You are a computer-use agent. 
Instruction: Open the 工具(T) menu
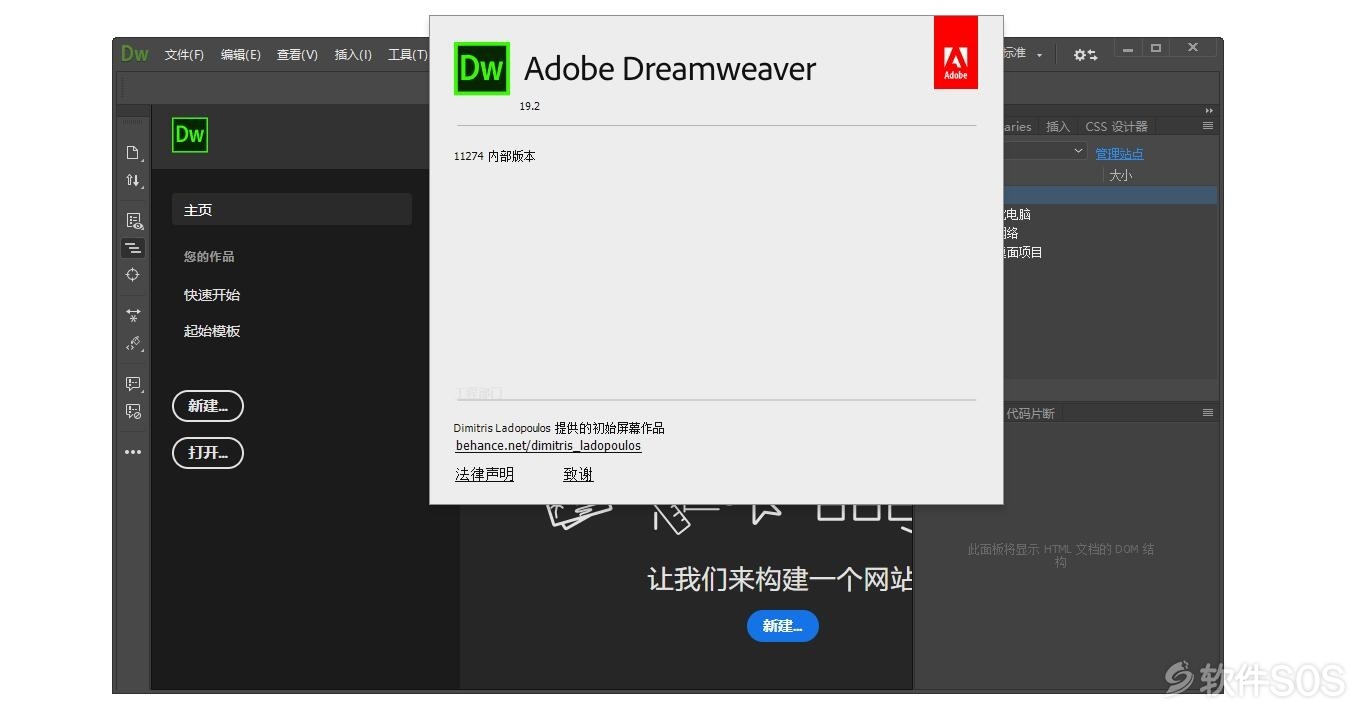click(x=408, y=55)
